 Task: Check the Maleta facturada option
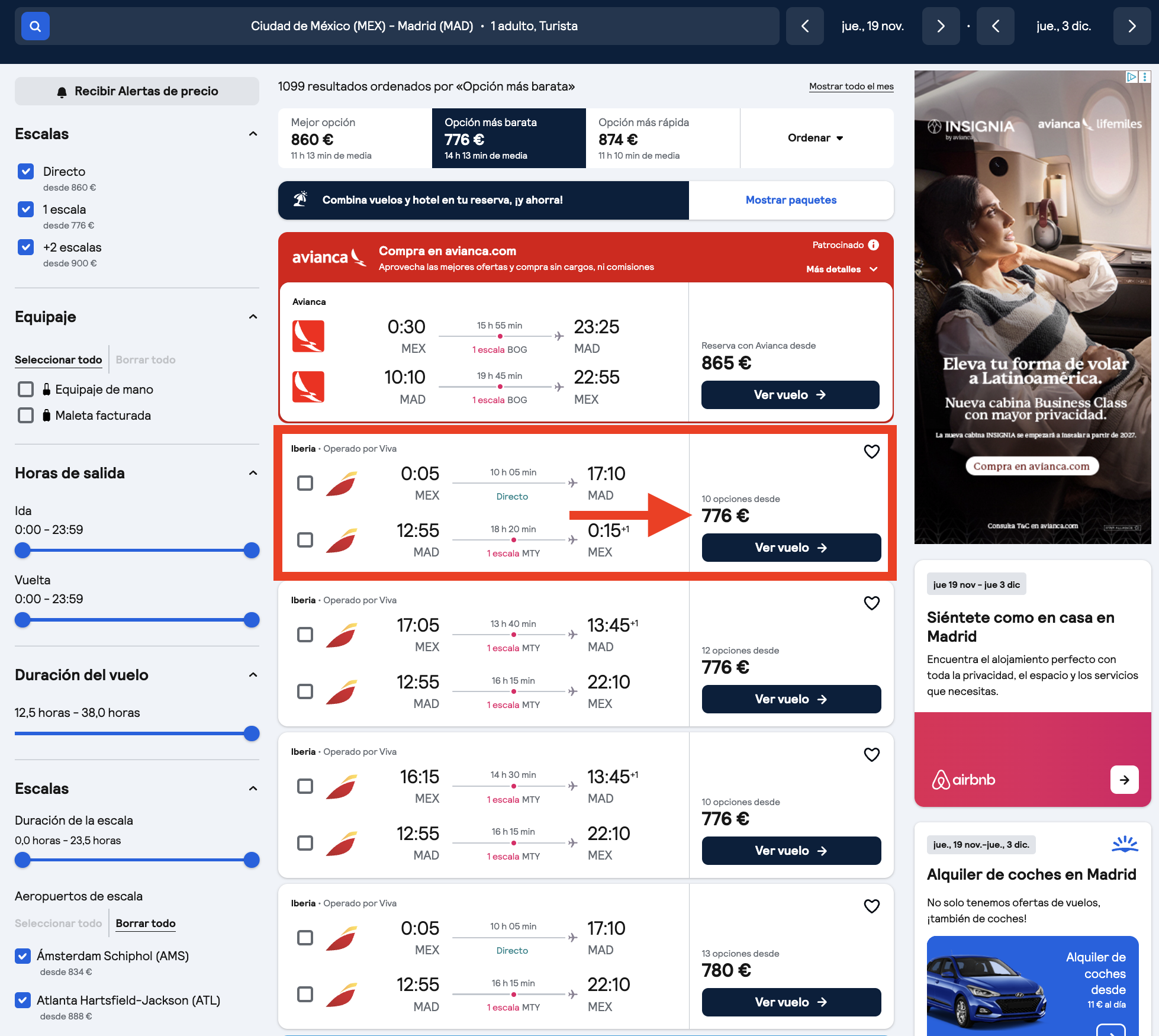tap(26, 416)
